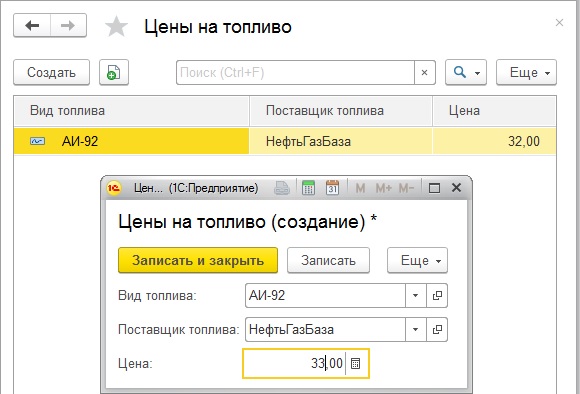Image resolution: width=580 pixels, height=394 pixels.
Task: Click the Поставщик топлива input field
Action: coord(325,329)
